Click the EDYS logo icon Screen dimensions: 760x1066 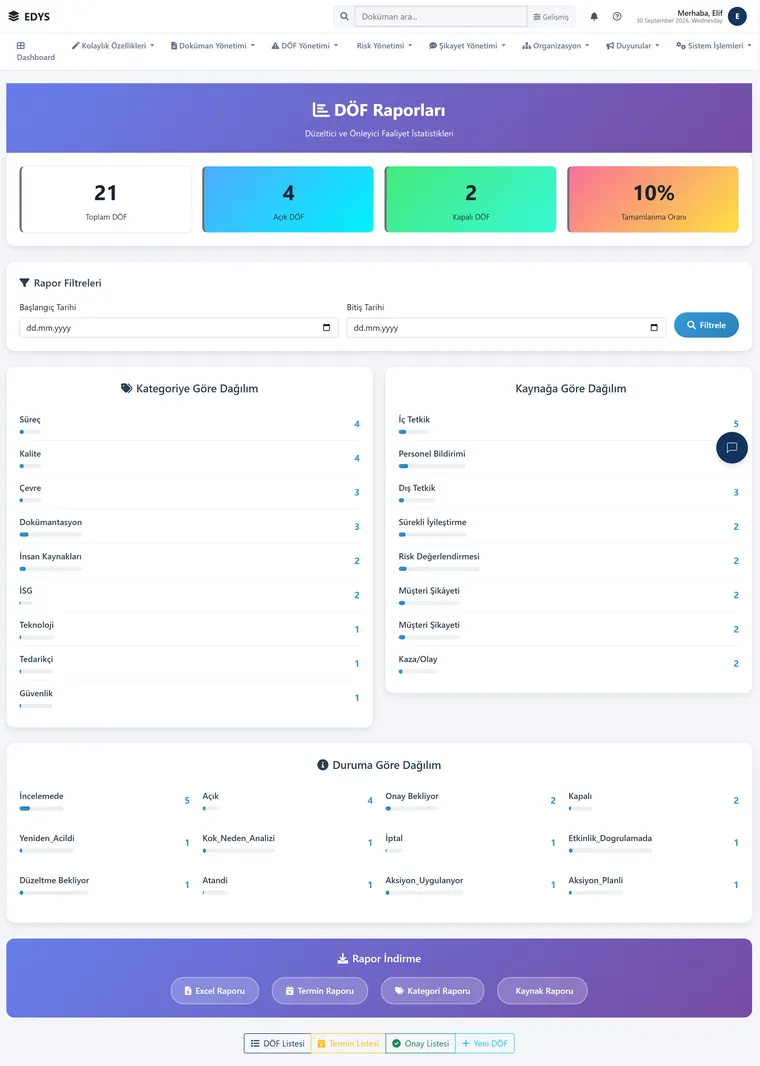click(x=14, y=16)
